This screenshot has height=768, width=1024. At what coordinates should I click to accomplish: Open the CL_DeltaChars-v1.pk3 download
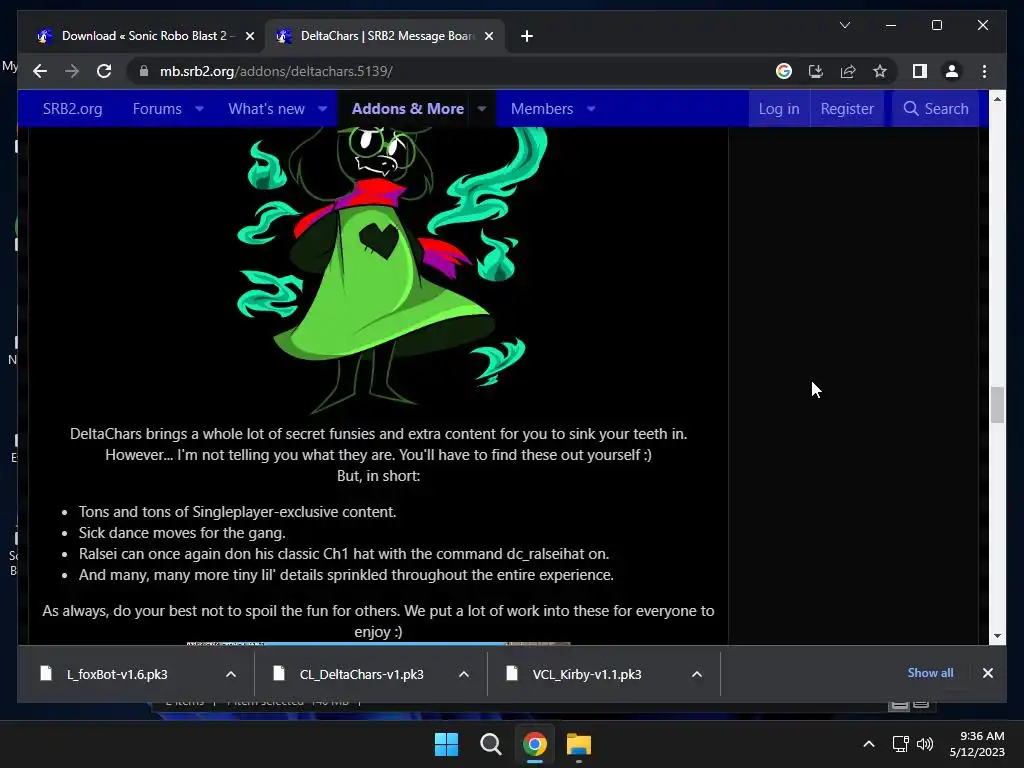click(x=361, y=674)
